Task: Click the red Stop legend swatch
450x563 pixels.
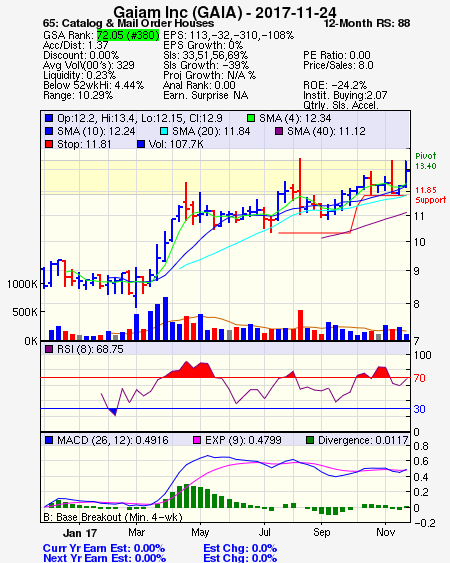Action: pos(49,144)
